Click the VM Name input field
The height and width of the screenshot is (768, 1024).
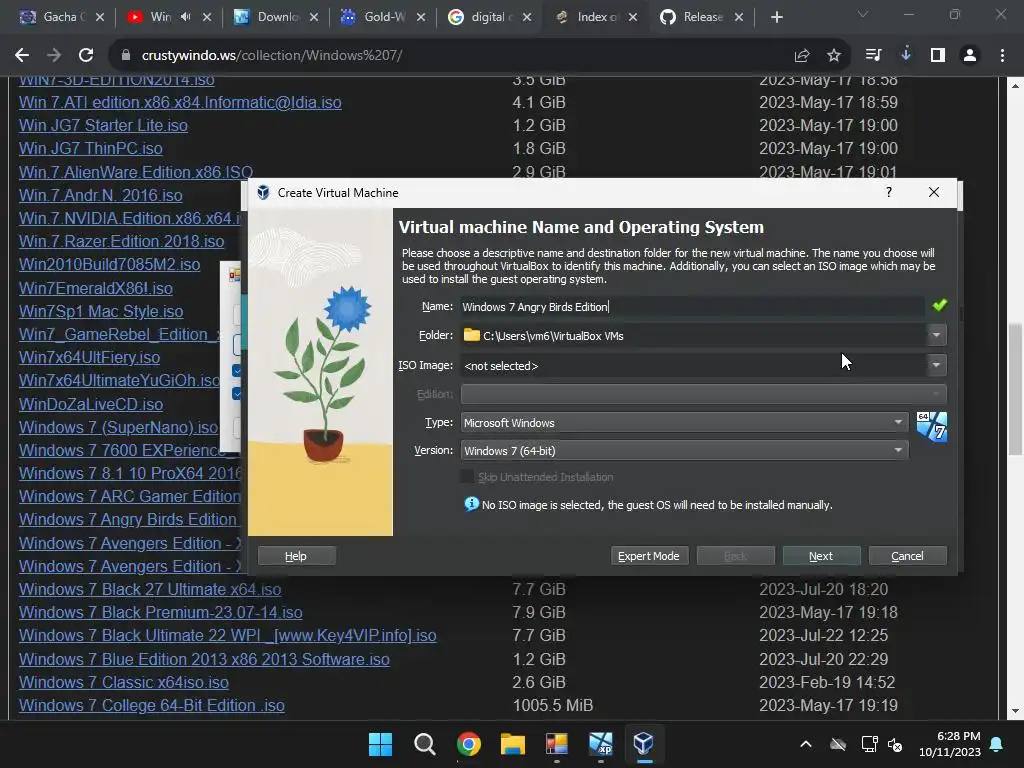pyautogui.click(x=692, y=306)
